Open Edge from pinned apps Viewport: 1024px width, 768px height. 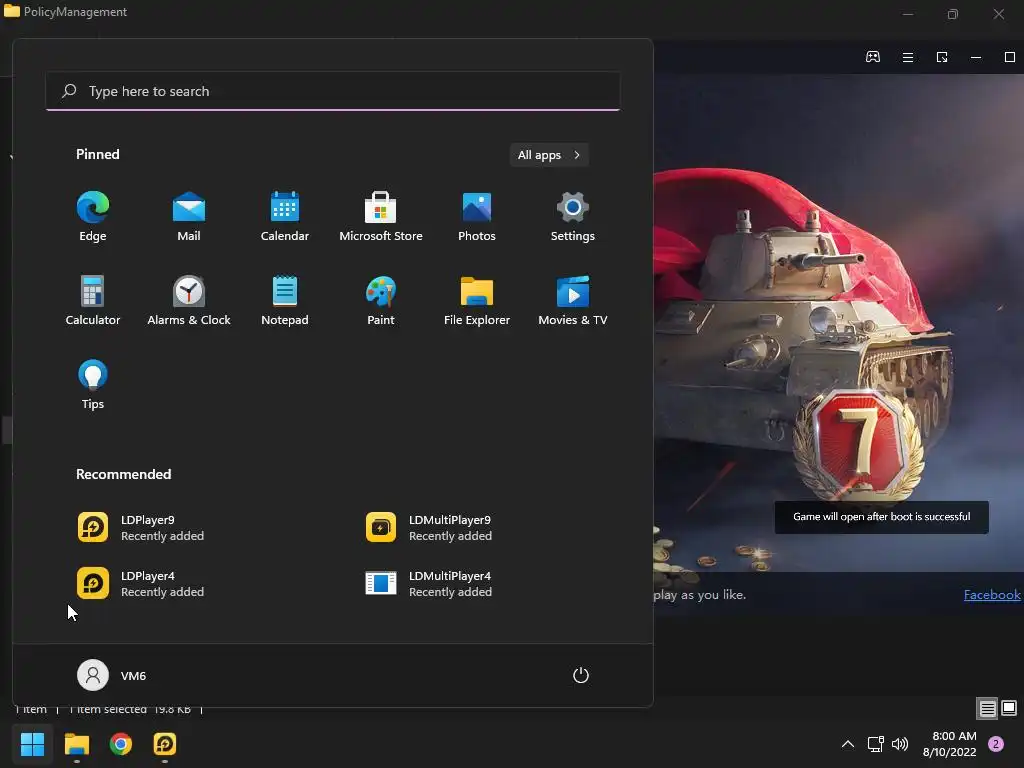point(93,217)
